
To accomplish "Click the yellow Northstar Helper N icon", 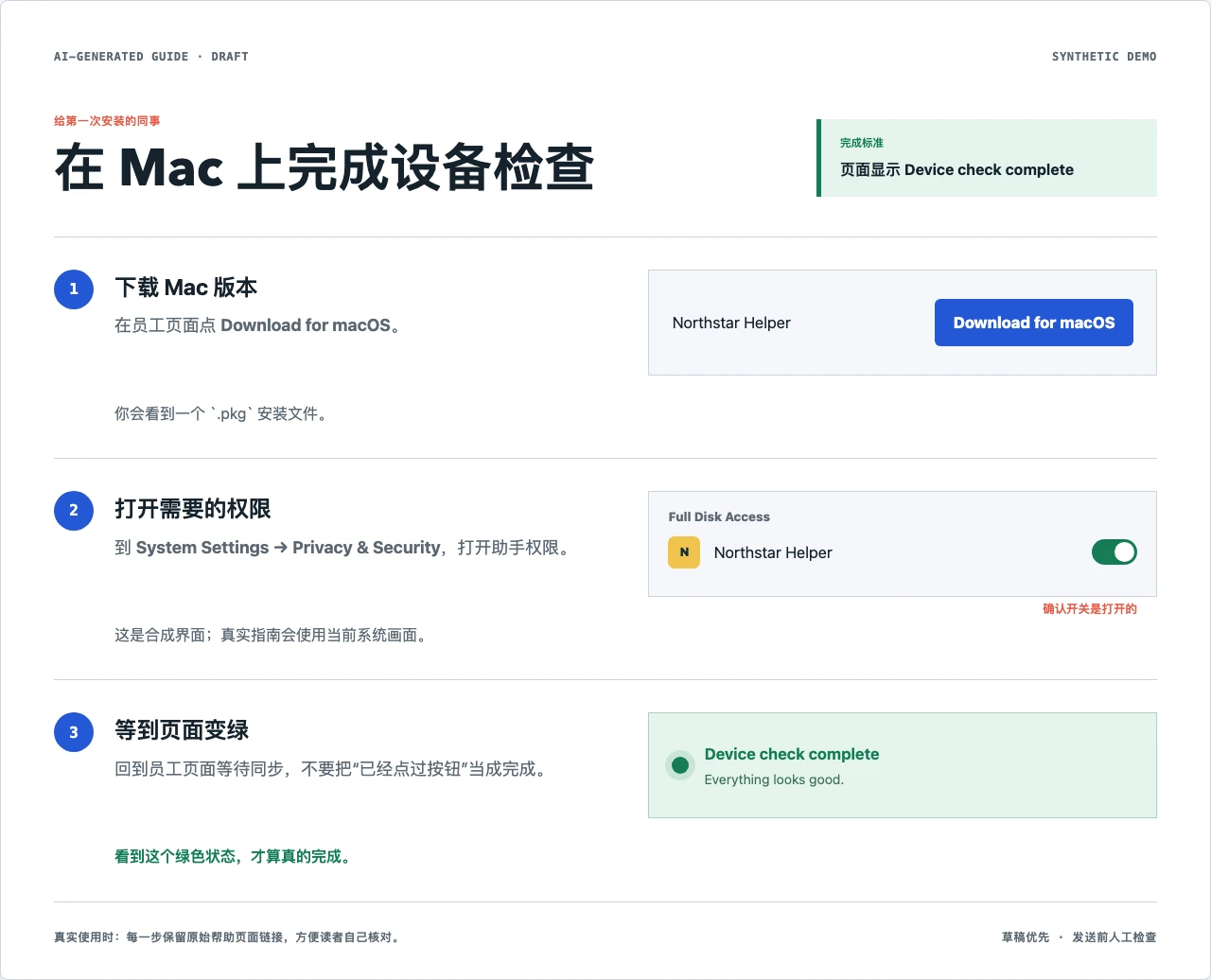I will click(x=684, y=552).
